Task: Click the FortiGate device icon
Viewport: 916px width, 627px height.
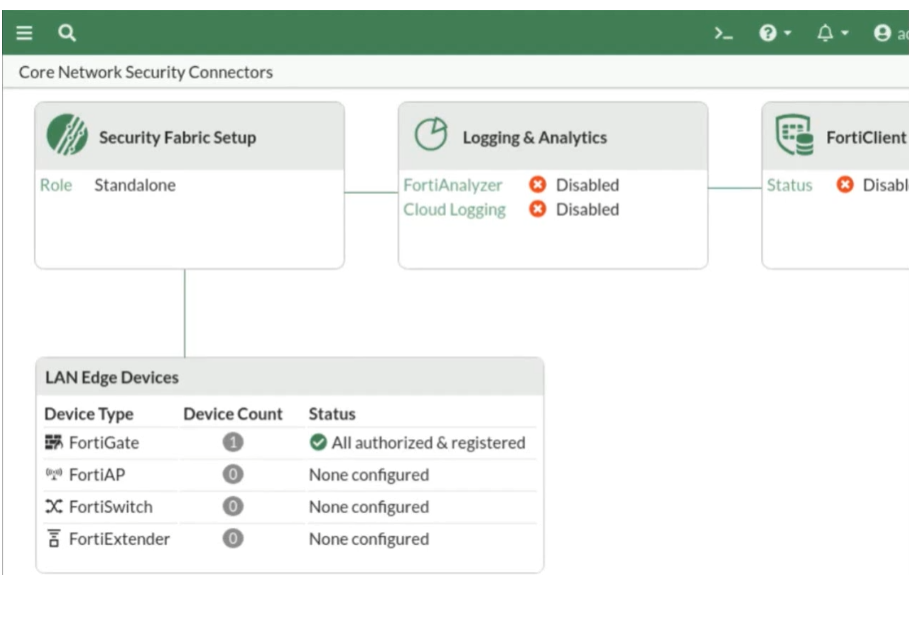Action: click(54, 442)
